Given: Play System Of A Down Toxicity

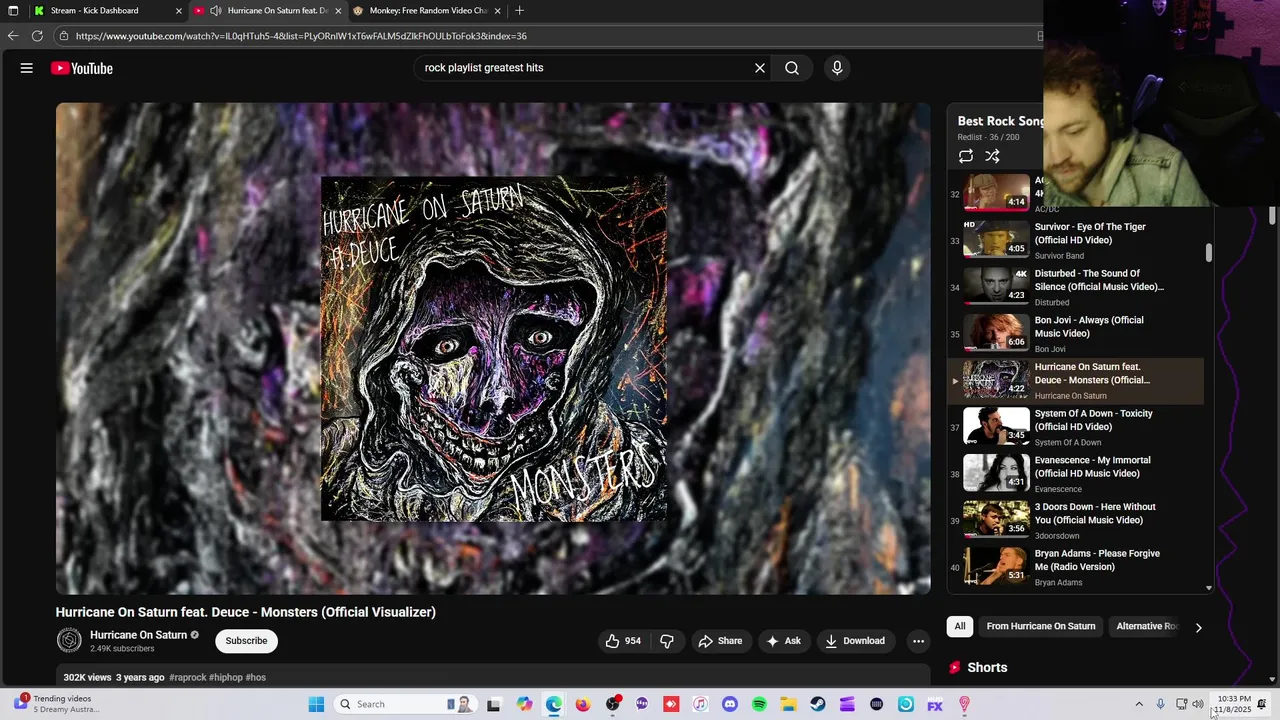Looking at the screenshot, I should [x=1078, y=427].
